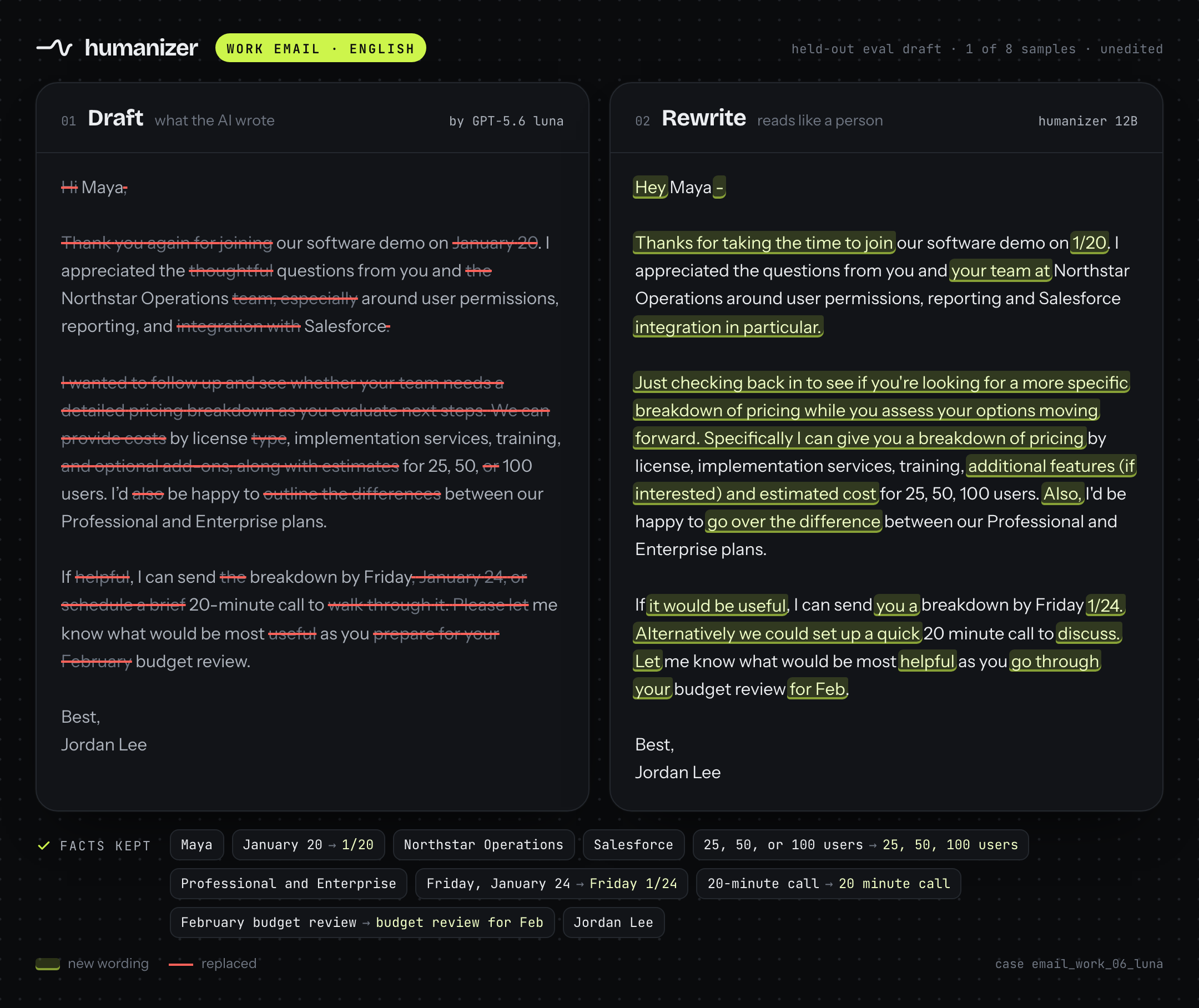Click the FACTS KEPT checkmark icon
This screenshot has height=1008, width=1199.
click(x=43, y=845)
